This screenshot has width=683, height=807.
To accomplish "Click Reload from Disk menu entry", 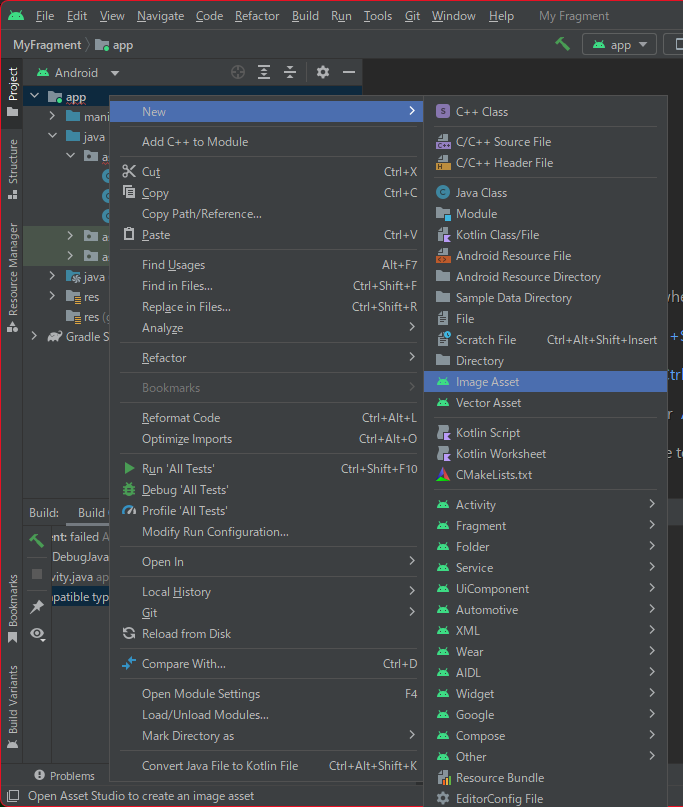I will tap(186, 634).
